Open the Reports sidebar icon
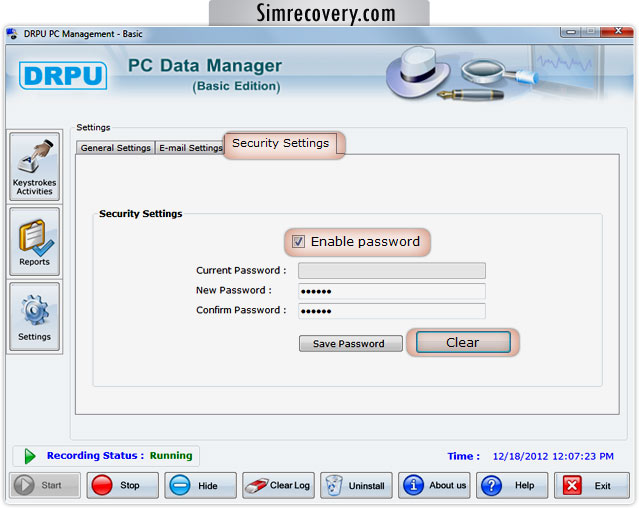639x508 pixels. (x=35, y=242)
